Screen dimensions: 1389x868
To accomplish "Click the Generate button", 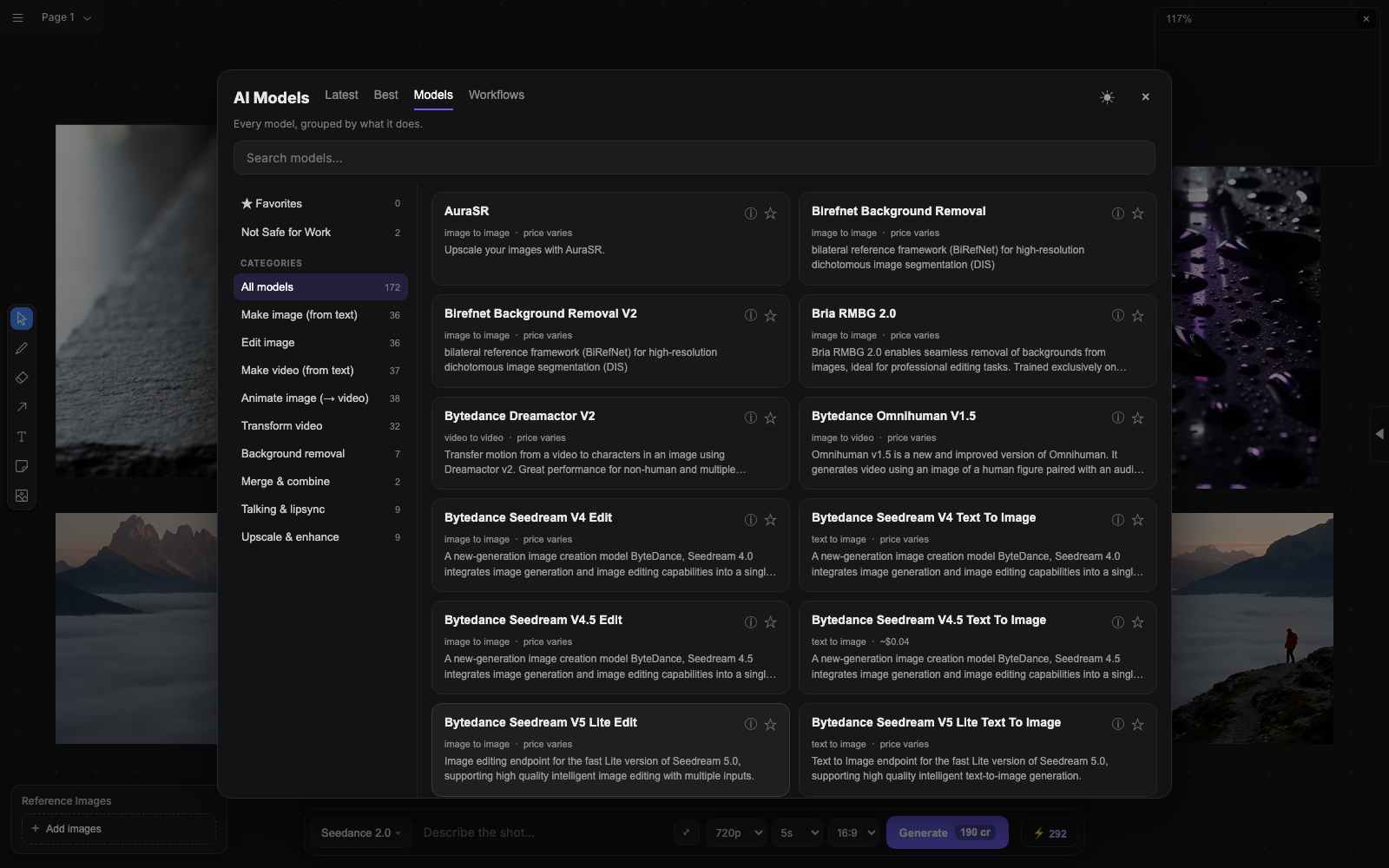I will click(x=947, y=832).
